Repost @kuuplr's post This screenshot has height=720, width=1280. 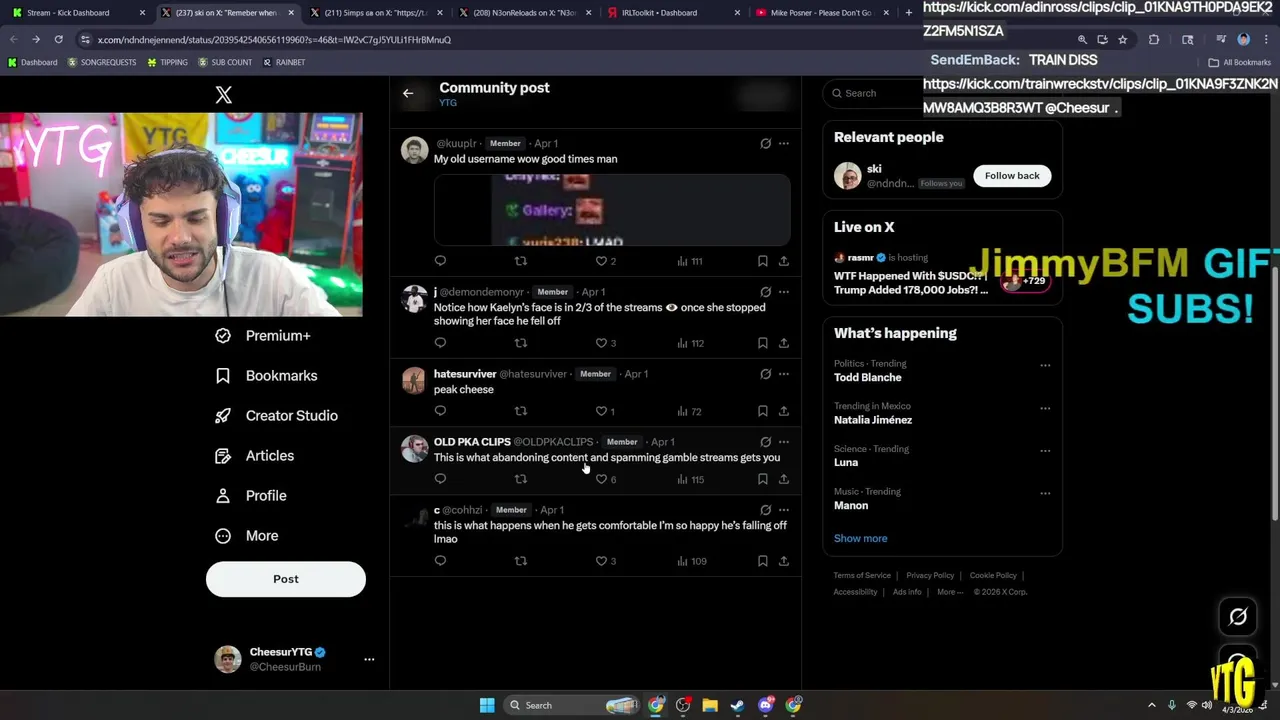click(520, 261)
